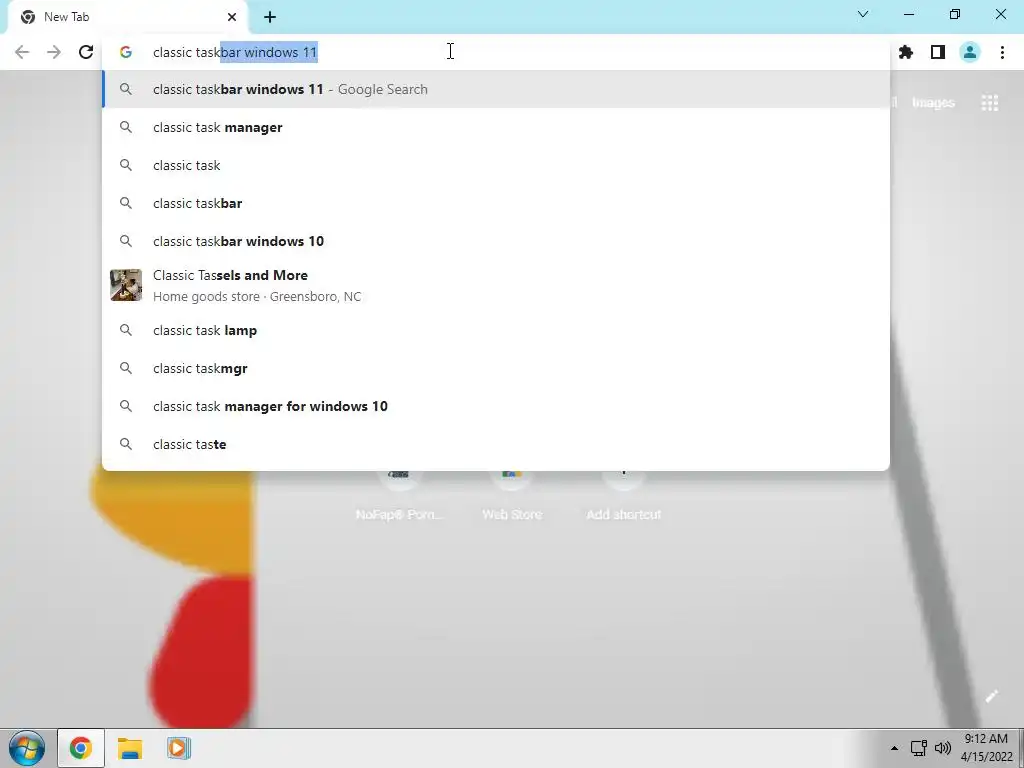Select classic task manager for windows 10
Viewport: 1024px width, 768px height.
pyautogui.click(x=496, y=406)
